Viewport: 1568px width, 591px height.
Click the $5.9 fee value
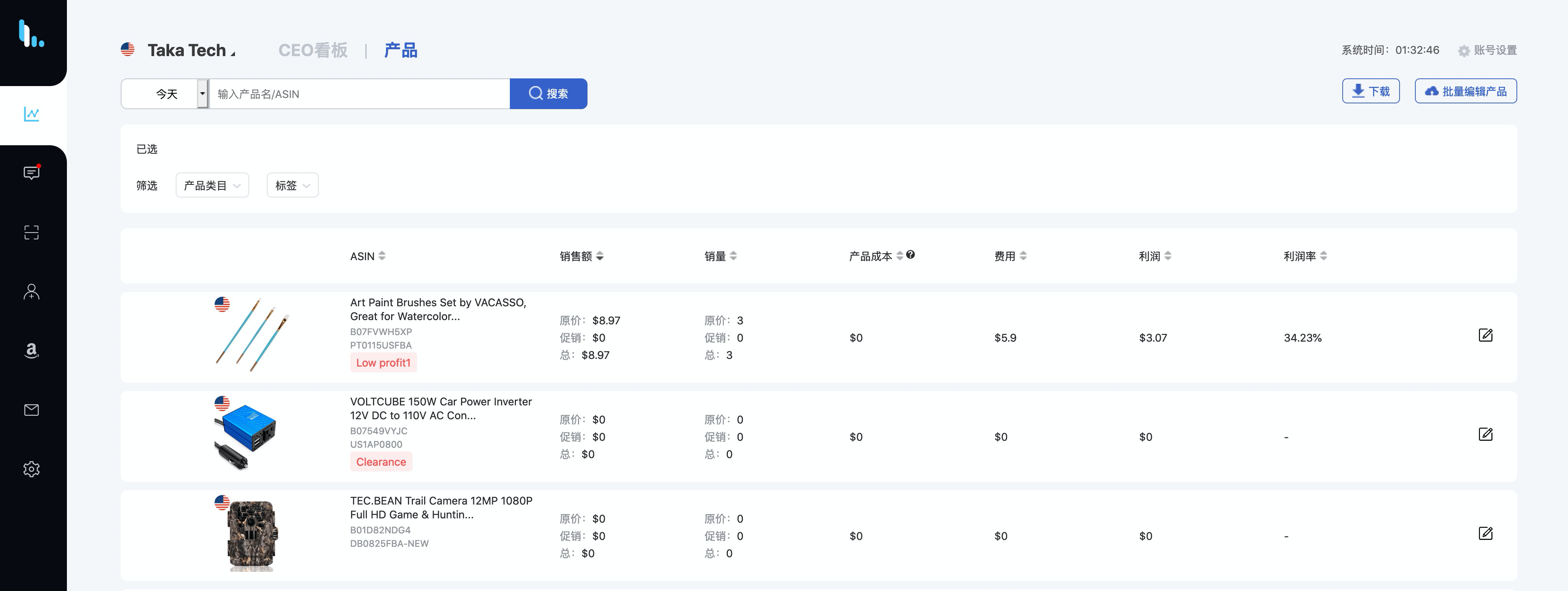1005,337
